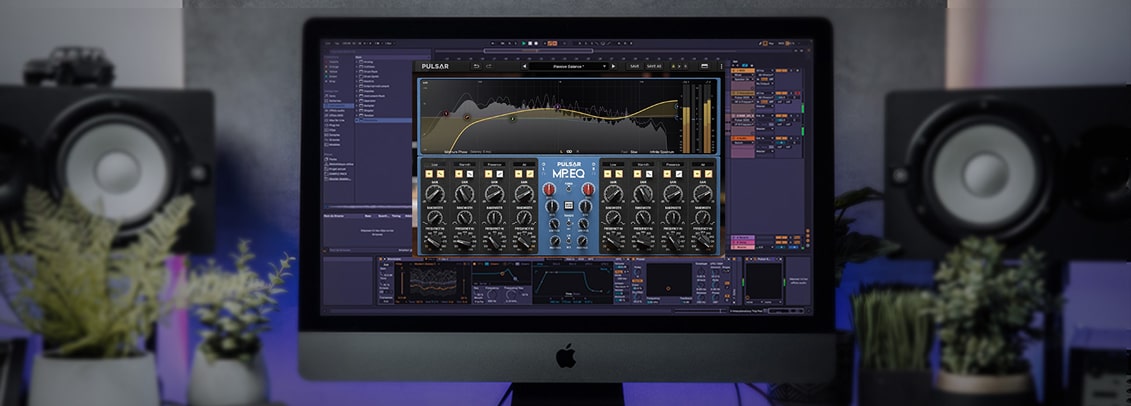Click SAVE in the Pulsar header
The image size is (1131, 406).
coord(636,67)
